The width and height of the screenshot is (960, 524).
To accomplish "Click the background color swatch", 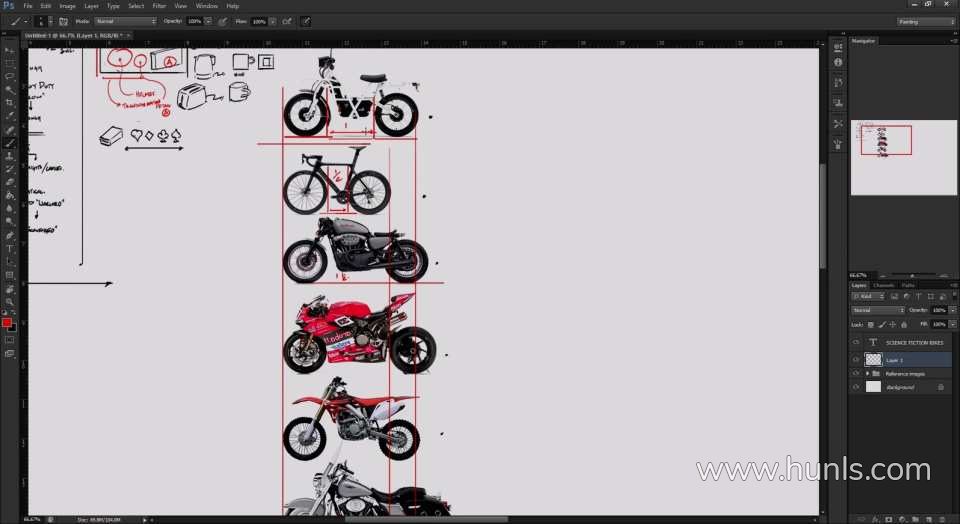I will tap(12, 328).
